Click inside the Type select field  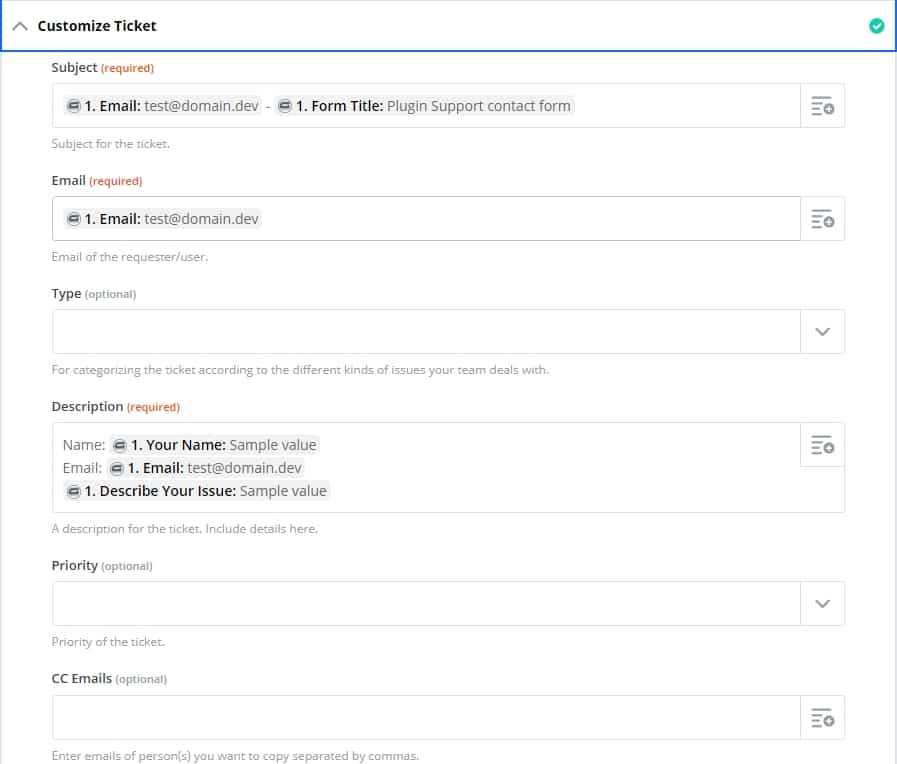click(425, 332)
